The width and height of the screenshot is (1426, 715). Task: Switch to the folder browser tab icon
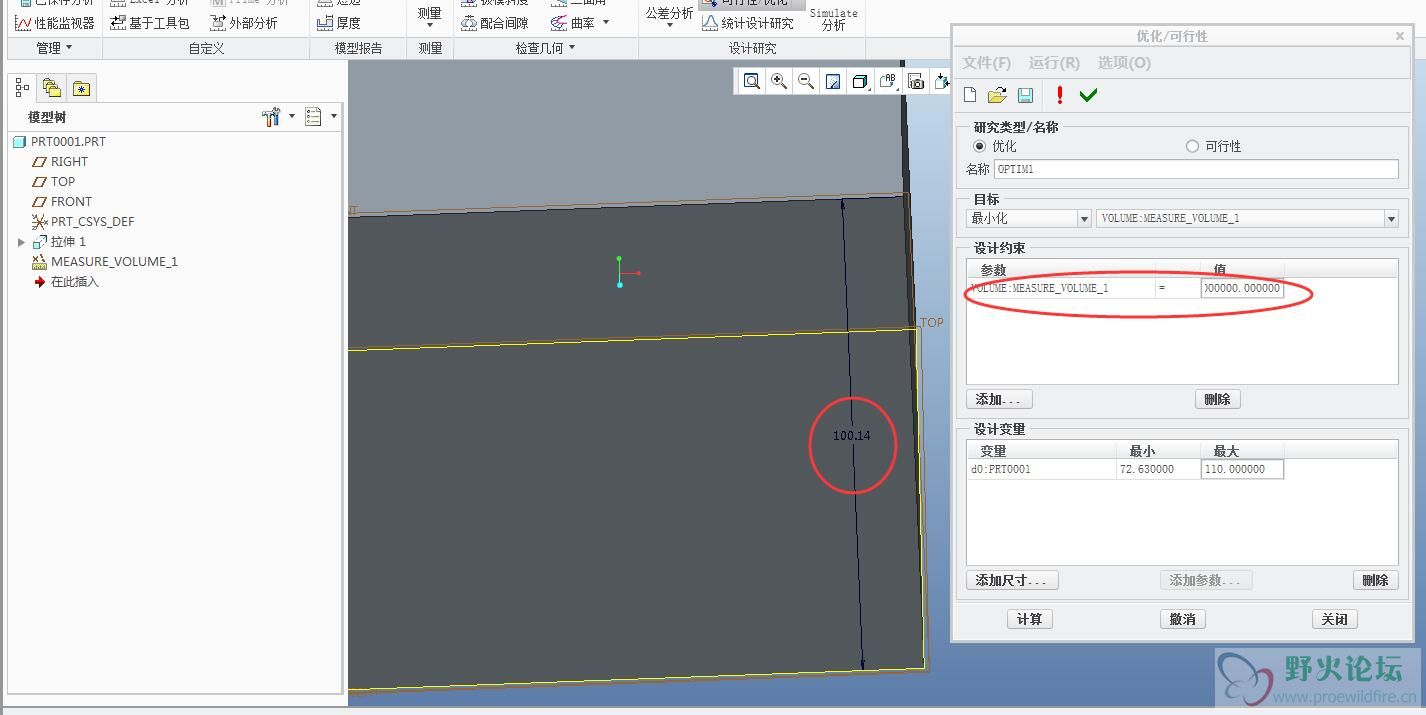(x=52, y=88)
